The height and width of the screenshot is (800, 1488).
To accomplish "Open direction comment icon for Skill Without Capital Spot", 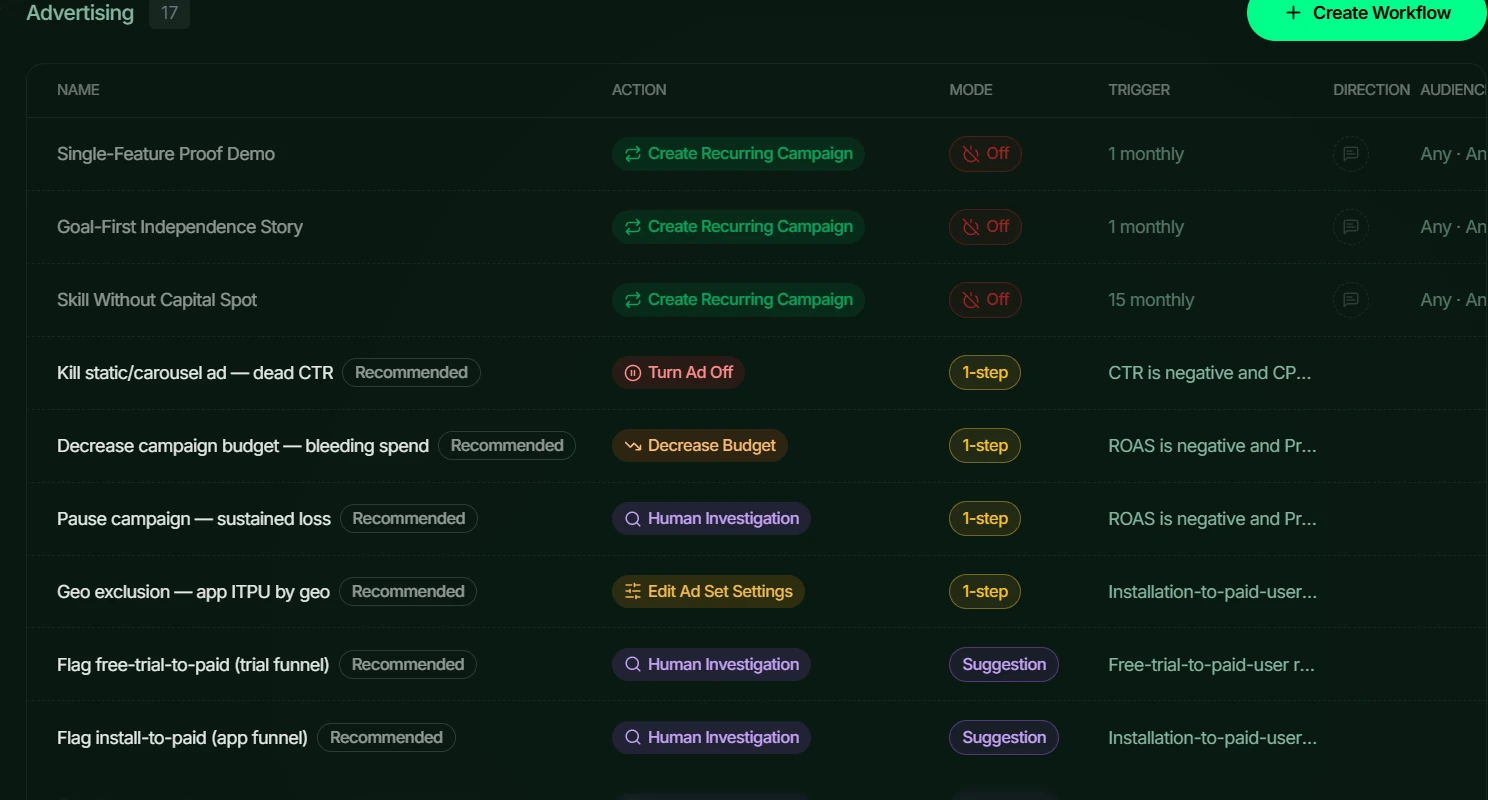I will tap(1351, 300).
